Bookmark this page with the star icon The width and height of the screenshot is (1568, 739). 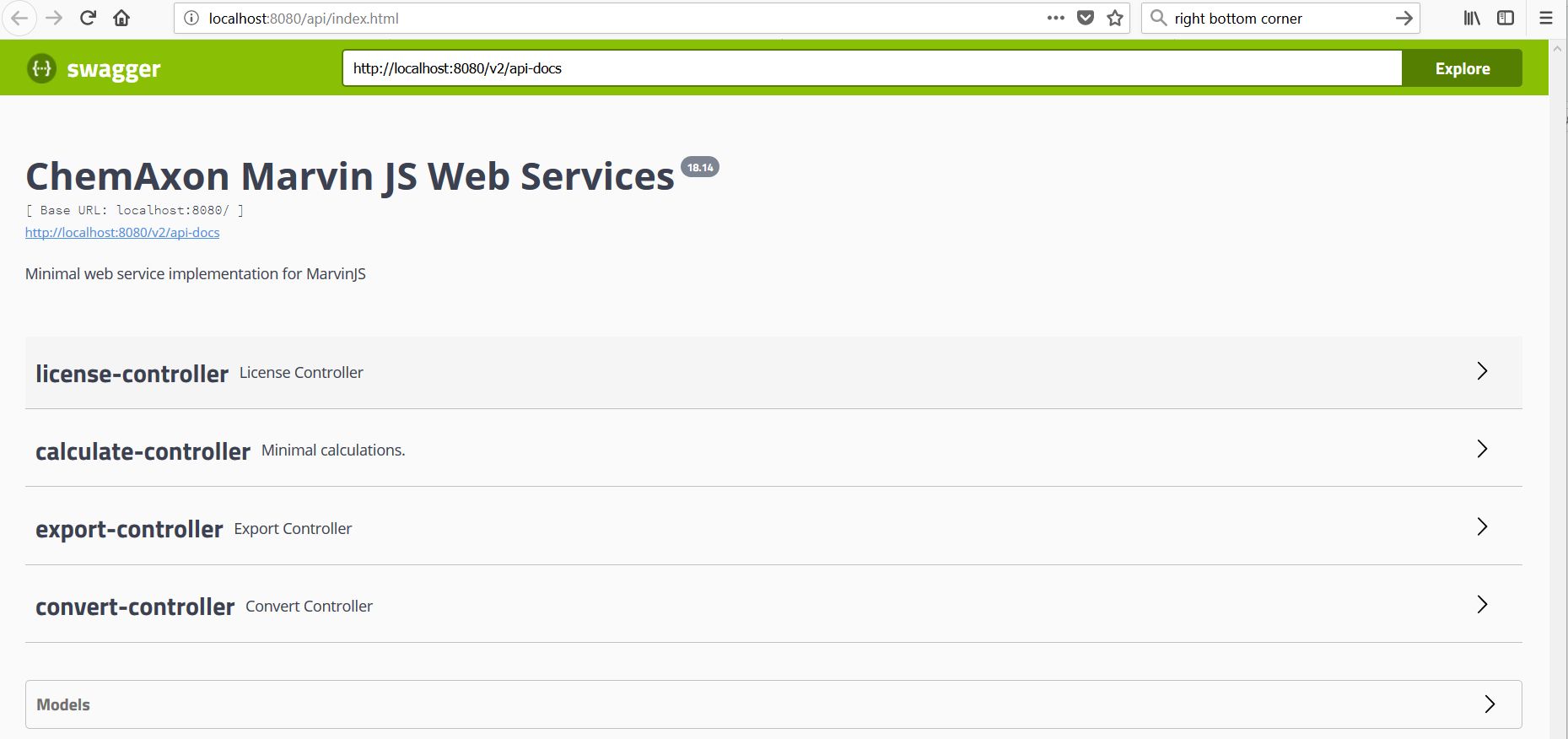(1115, 18)
